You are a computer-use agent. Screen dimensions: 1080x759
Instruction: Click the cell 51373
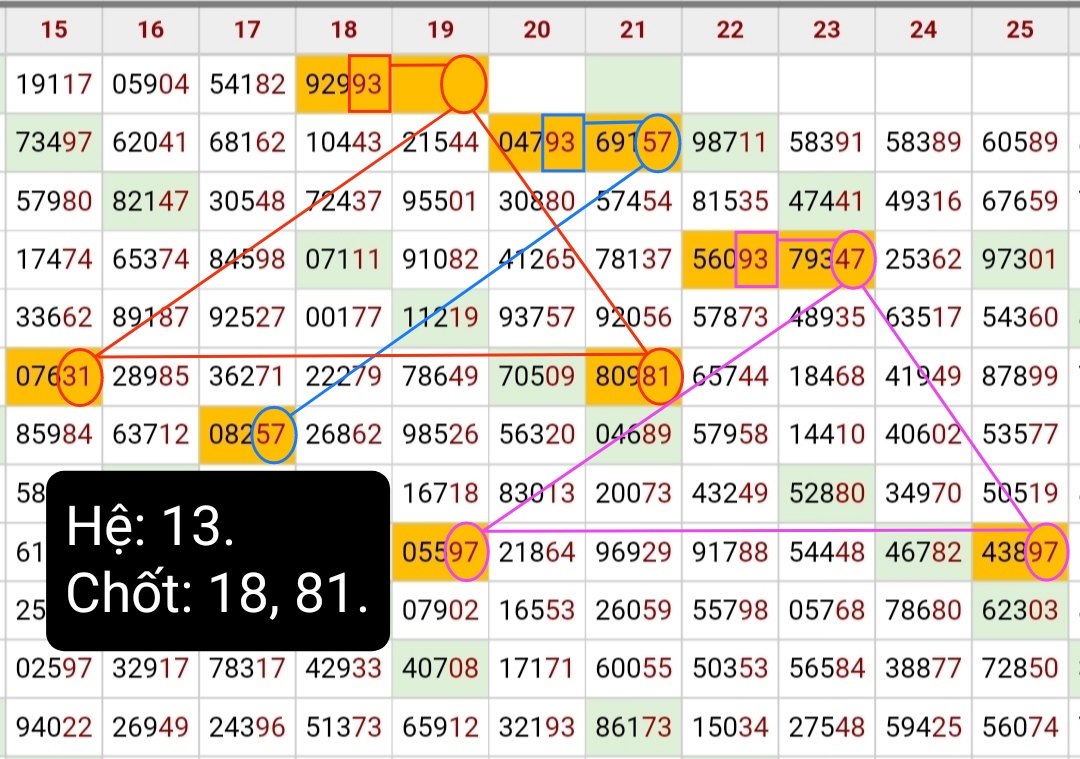344,727
